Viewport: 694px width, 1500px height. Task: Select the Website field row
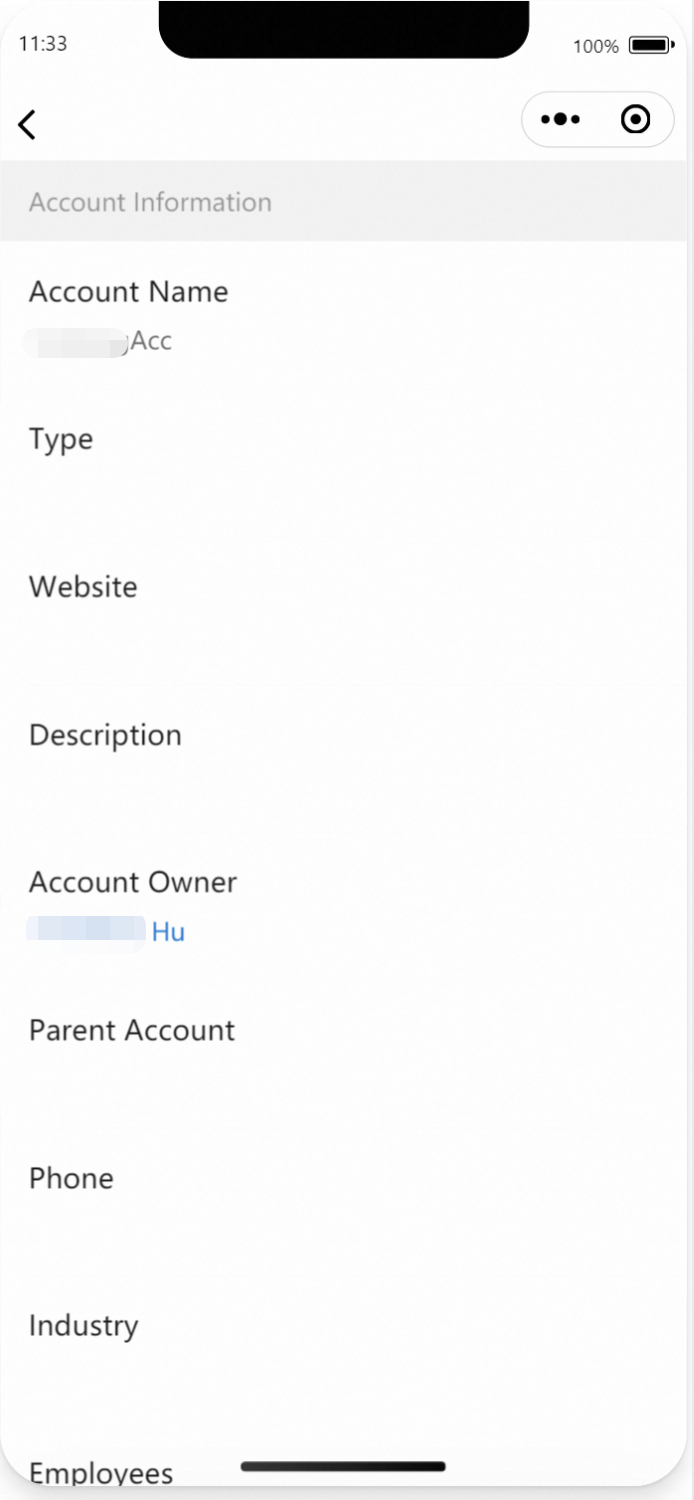[x=347, y=610]
